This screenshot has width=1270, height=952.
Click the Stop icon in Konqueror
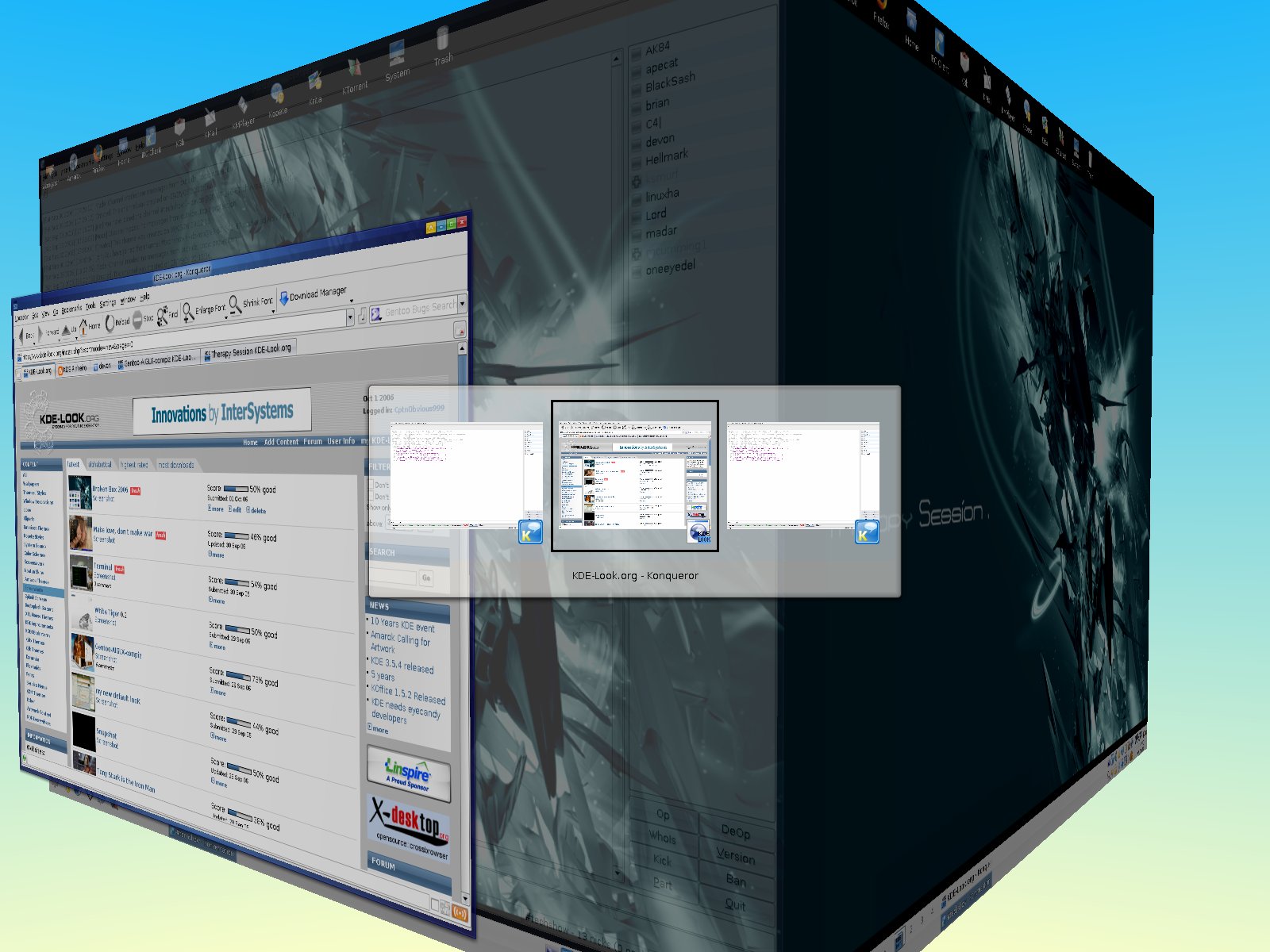click(x=137, y=320)
